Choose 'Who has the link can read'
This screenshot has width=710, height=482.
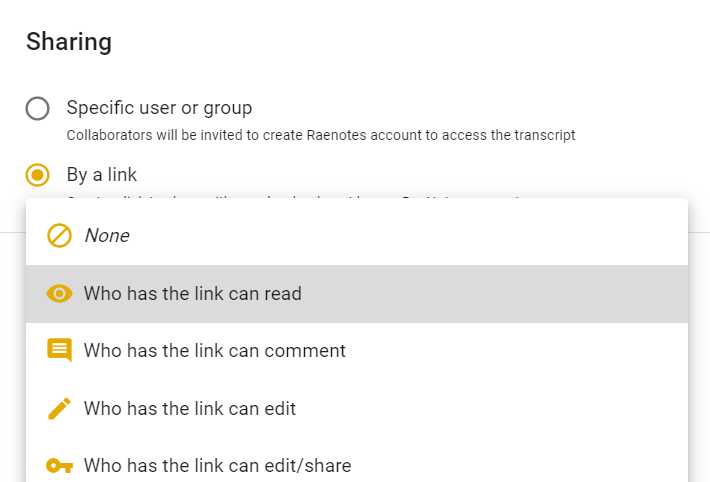pos(357,294)
